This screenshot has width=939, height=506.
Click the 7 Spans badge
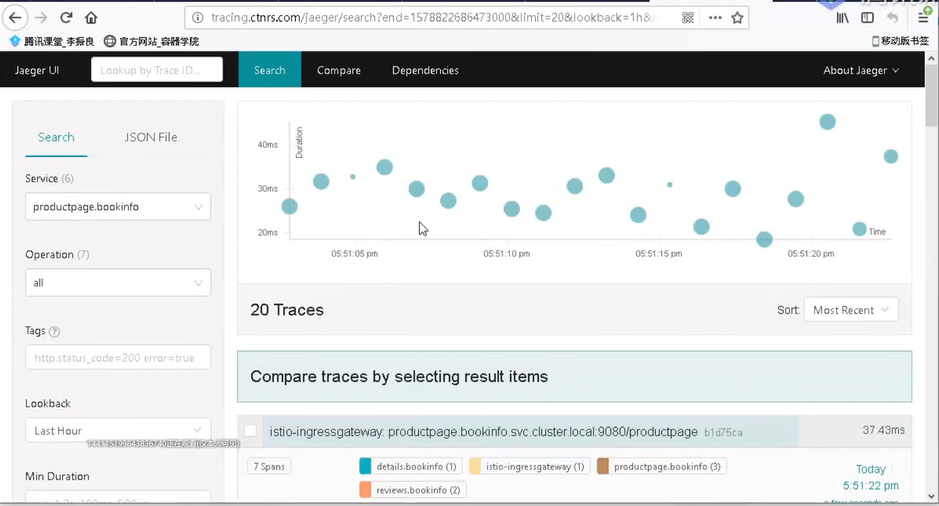pyautogui.click(x=269, y=466)
